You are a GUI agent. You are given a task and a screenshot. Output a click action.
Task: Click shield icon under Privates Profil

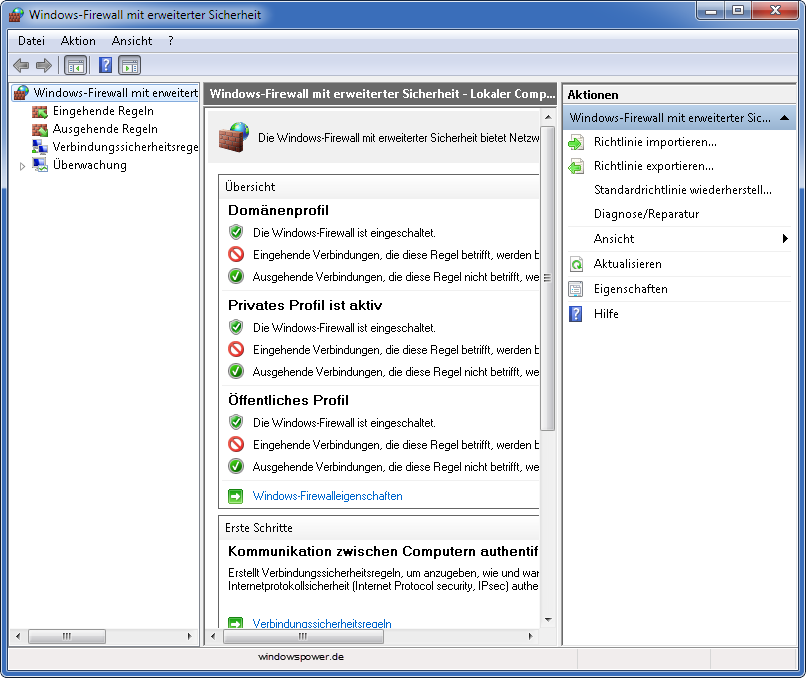(236, 327)
